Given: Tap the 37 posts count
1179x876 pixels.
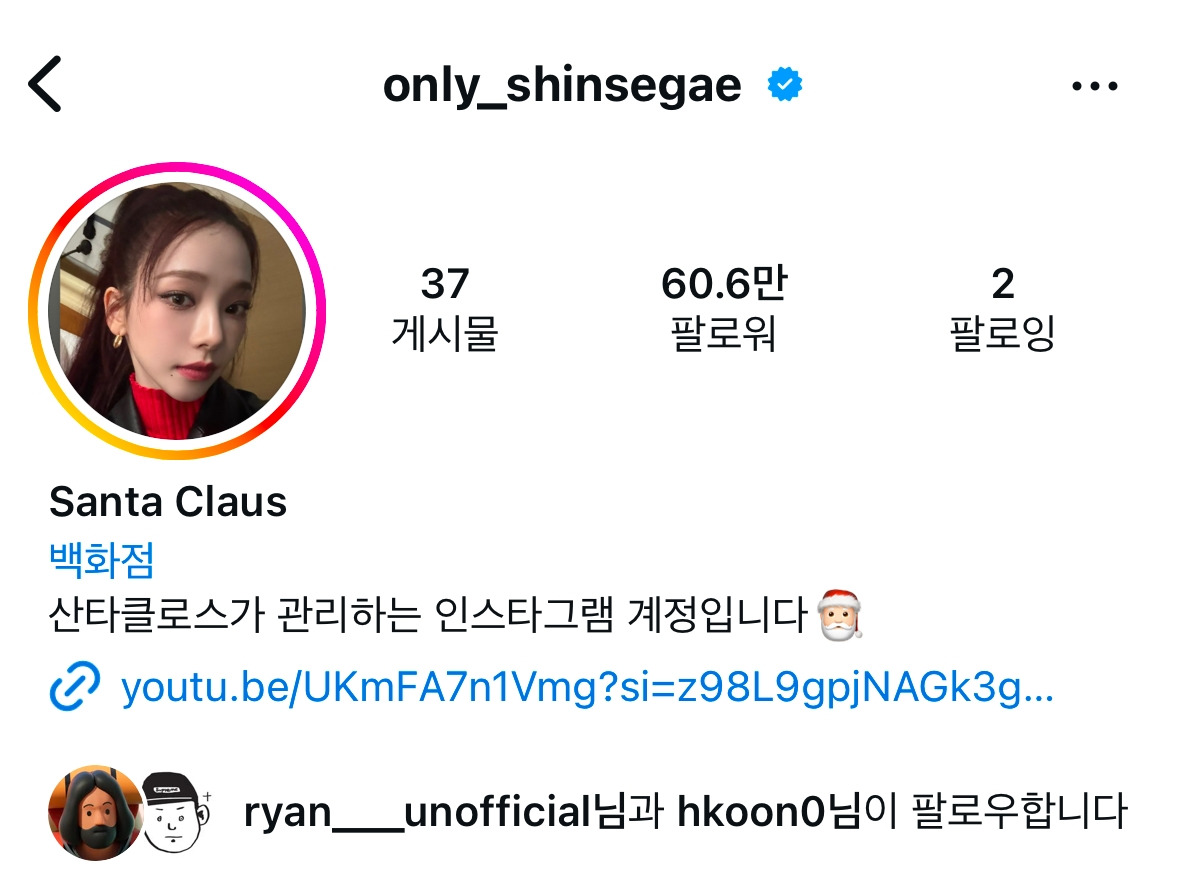Looking at the screenshot, I should [x=445, y=283].
